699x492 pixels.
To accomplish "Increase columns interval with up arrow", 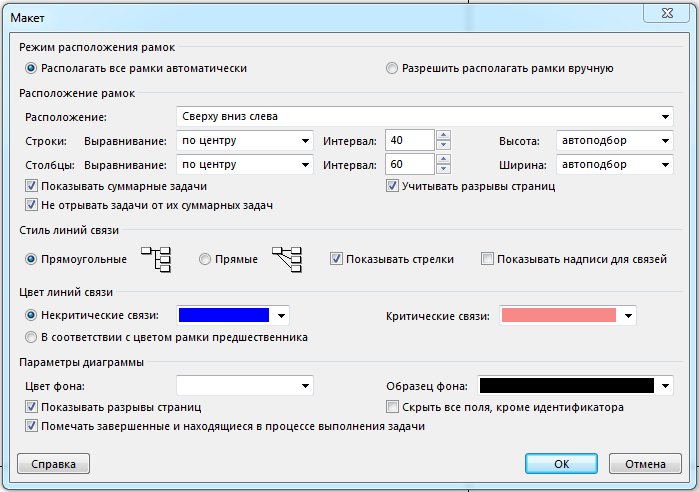I will click(x=443, y=159).
